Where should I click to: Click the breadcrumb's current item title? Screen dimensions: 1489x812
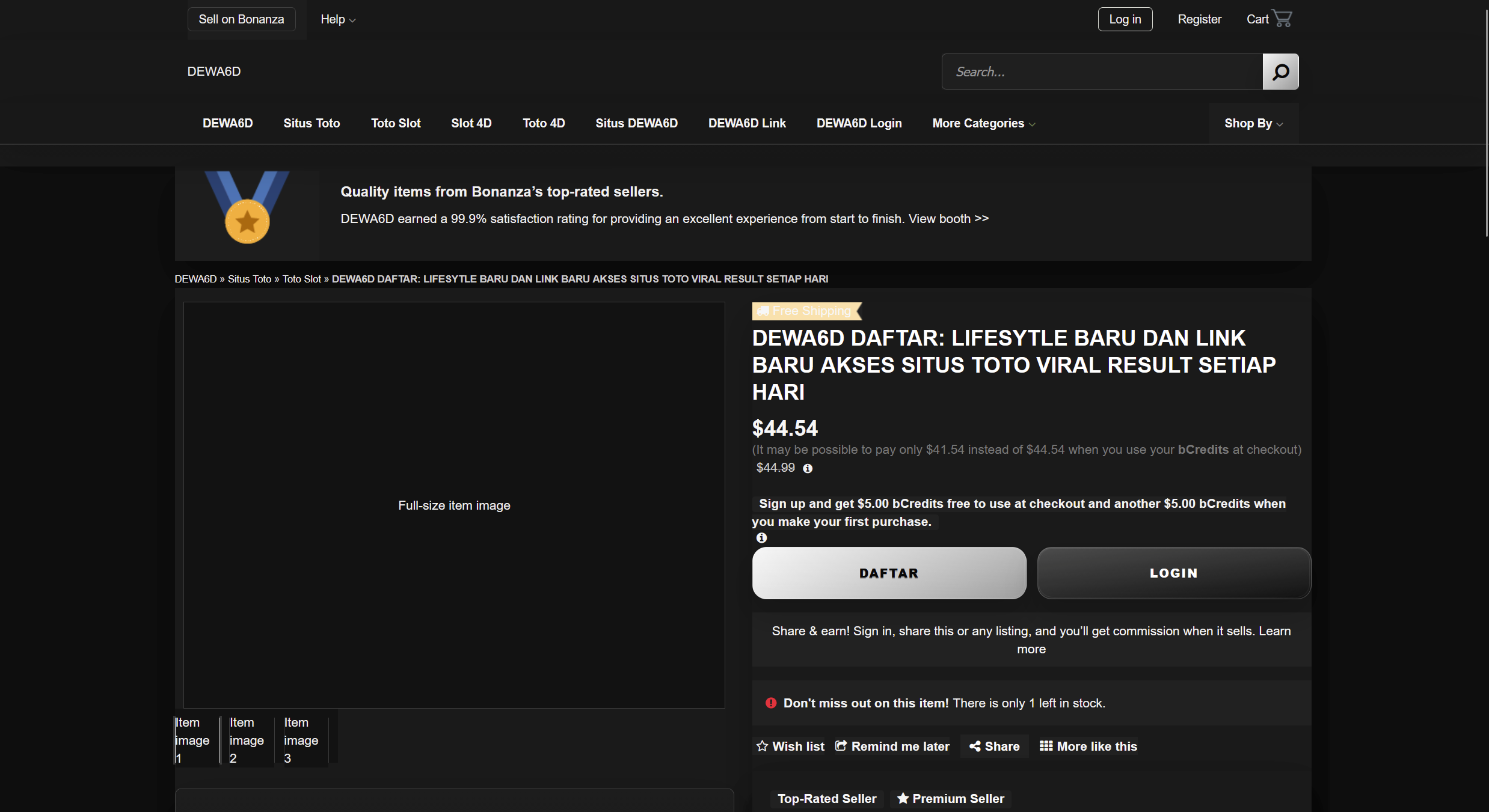coord(580,279)
